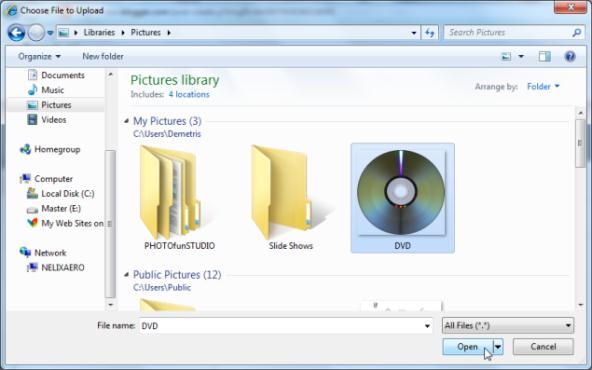Open the All Files type dropdown

[x=508, y=325]
